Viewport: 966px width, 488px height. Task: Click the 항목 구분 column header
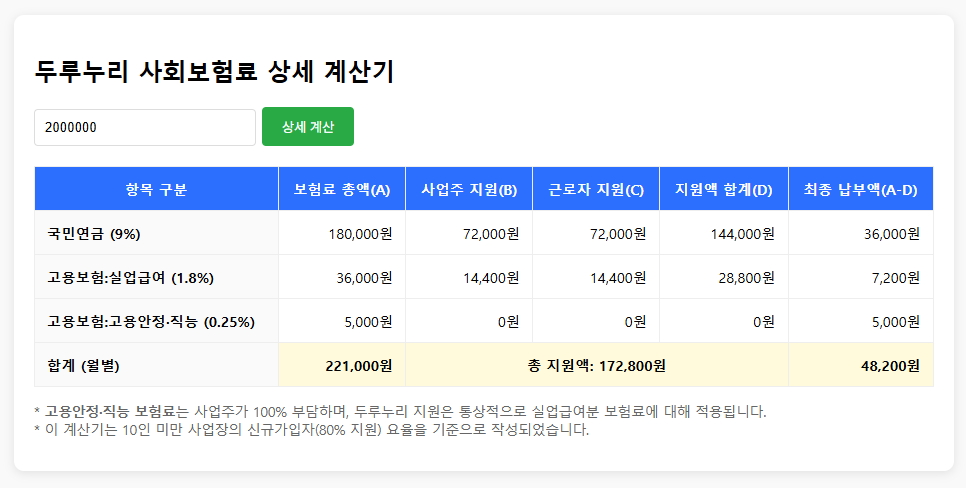(x=156, y=189)
